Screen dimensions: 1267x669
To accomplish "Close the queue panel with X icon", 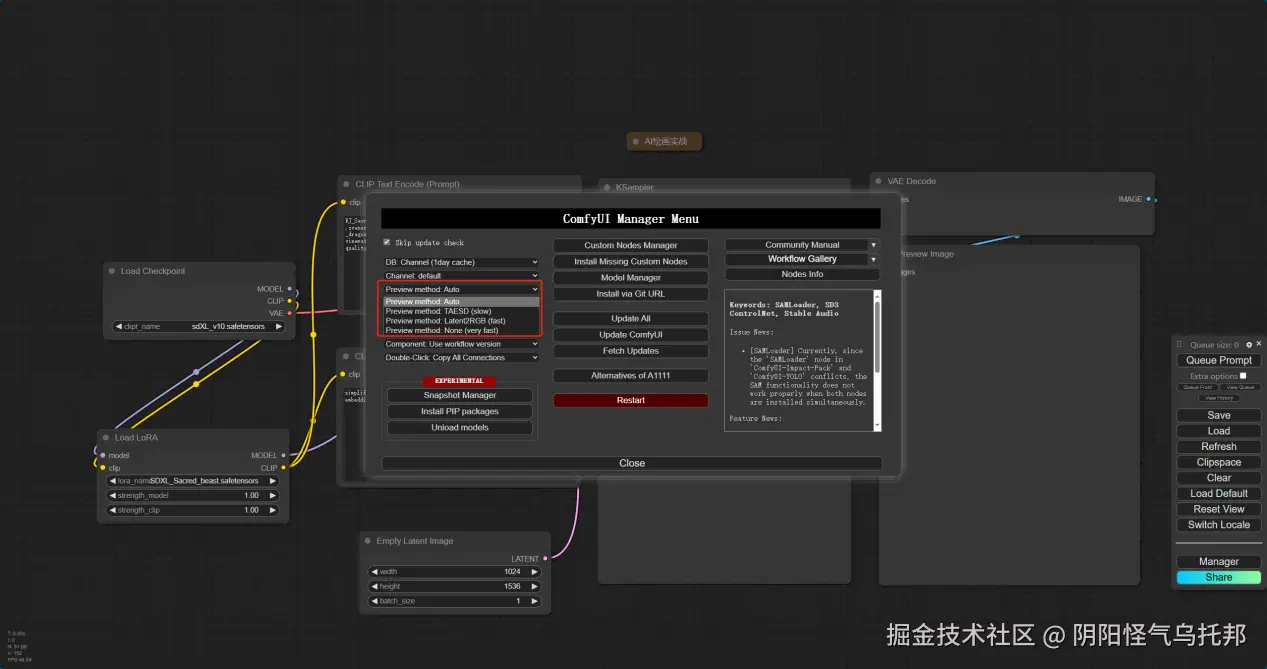I will [1259, 344].
